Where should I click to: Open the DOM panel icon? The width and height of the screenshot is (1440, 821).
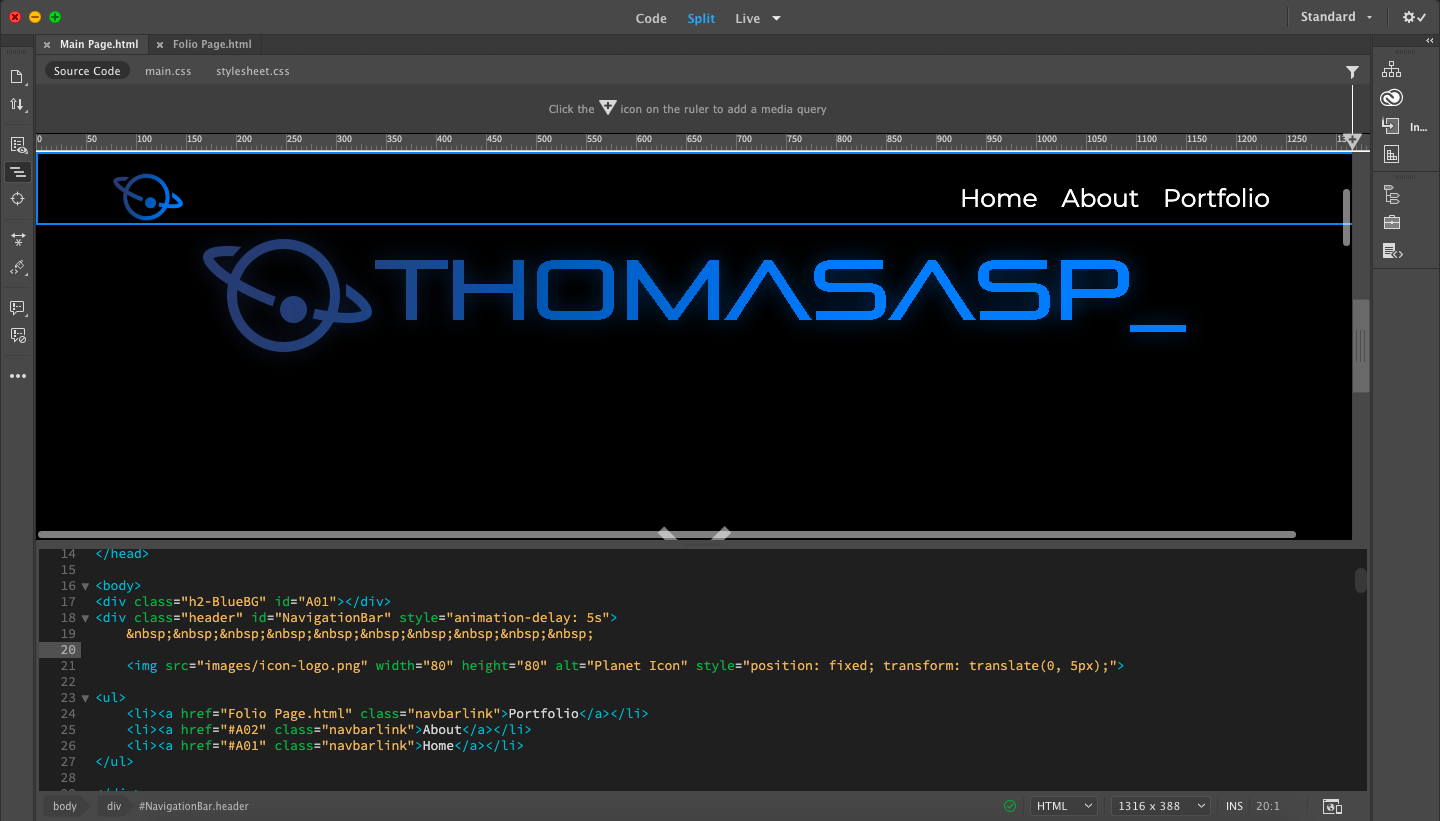click(x=1391, y=194)
